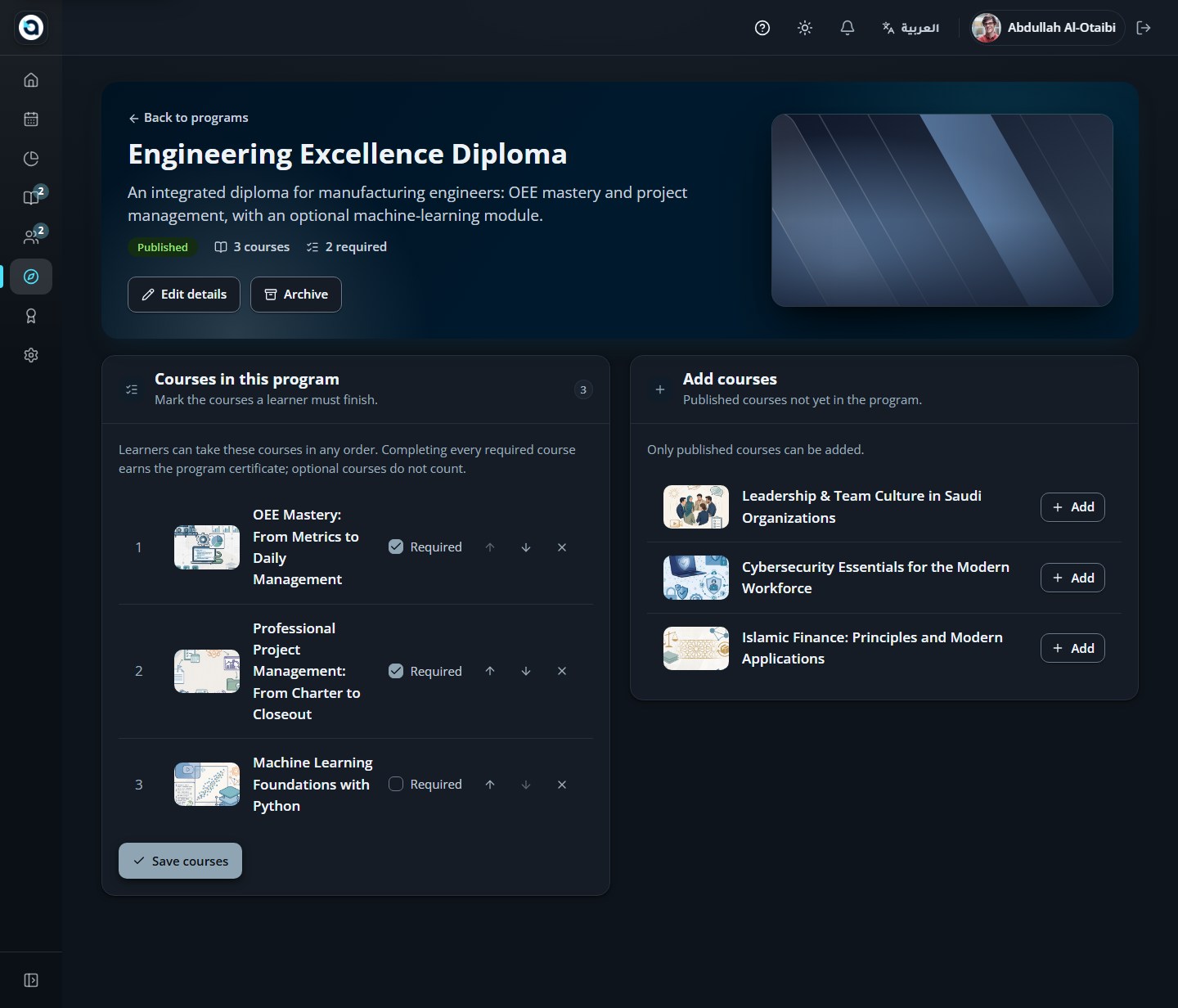Remove Professional Project Management course
Screen dimensions: 1178x1008
click(562, 672)
